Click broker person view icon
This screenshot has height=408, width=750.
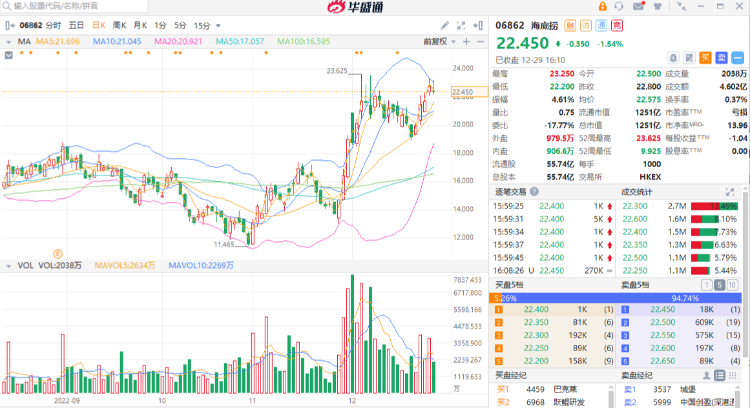coord(706,375)
